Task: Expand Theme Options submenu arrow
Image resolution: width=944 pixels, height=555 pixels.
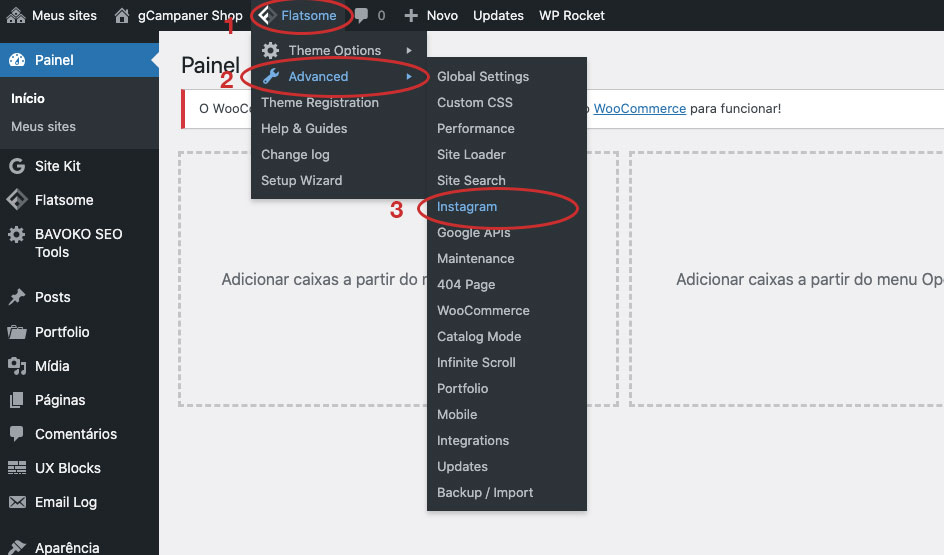Action: [x=409, y=50]
